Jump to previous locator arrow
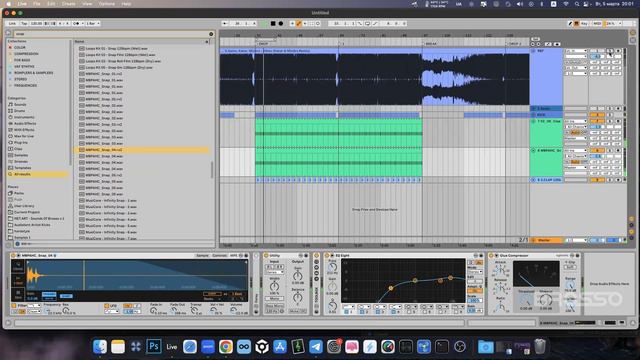 [533, 44]
